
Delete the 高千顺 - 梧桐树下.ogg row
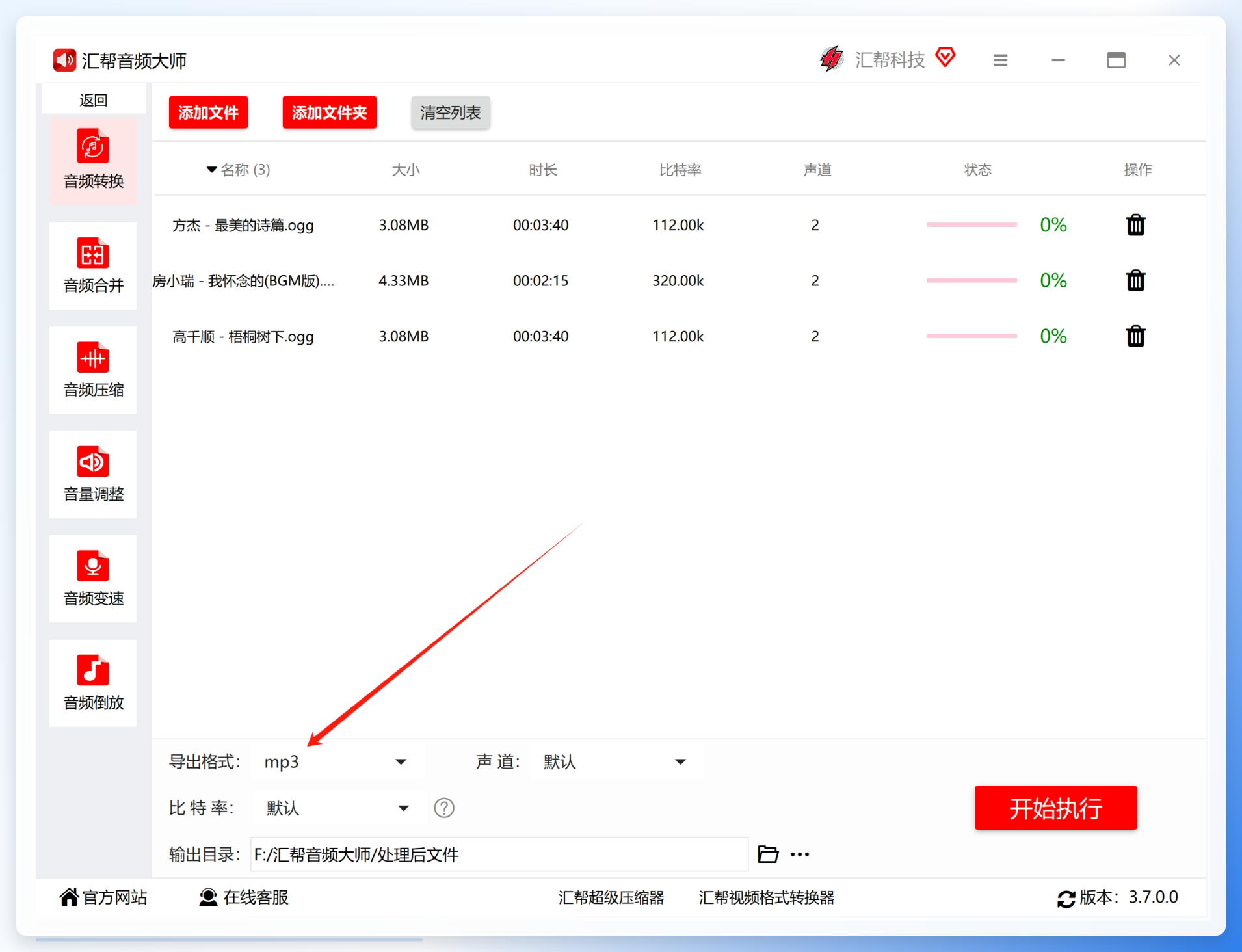(x=1135, y=336)
